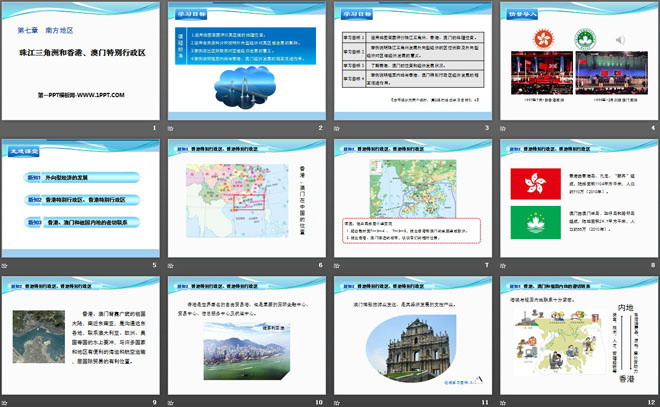660x407 pixels.
Task: Select slide 9 with the aerial satellite photo
Action: coord(81,335)
